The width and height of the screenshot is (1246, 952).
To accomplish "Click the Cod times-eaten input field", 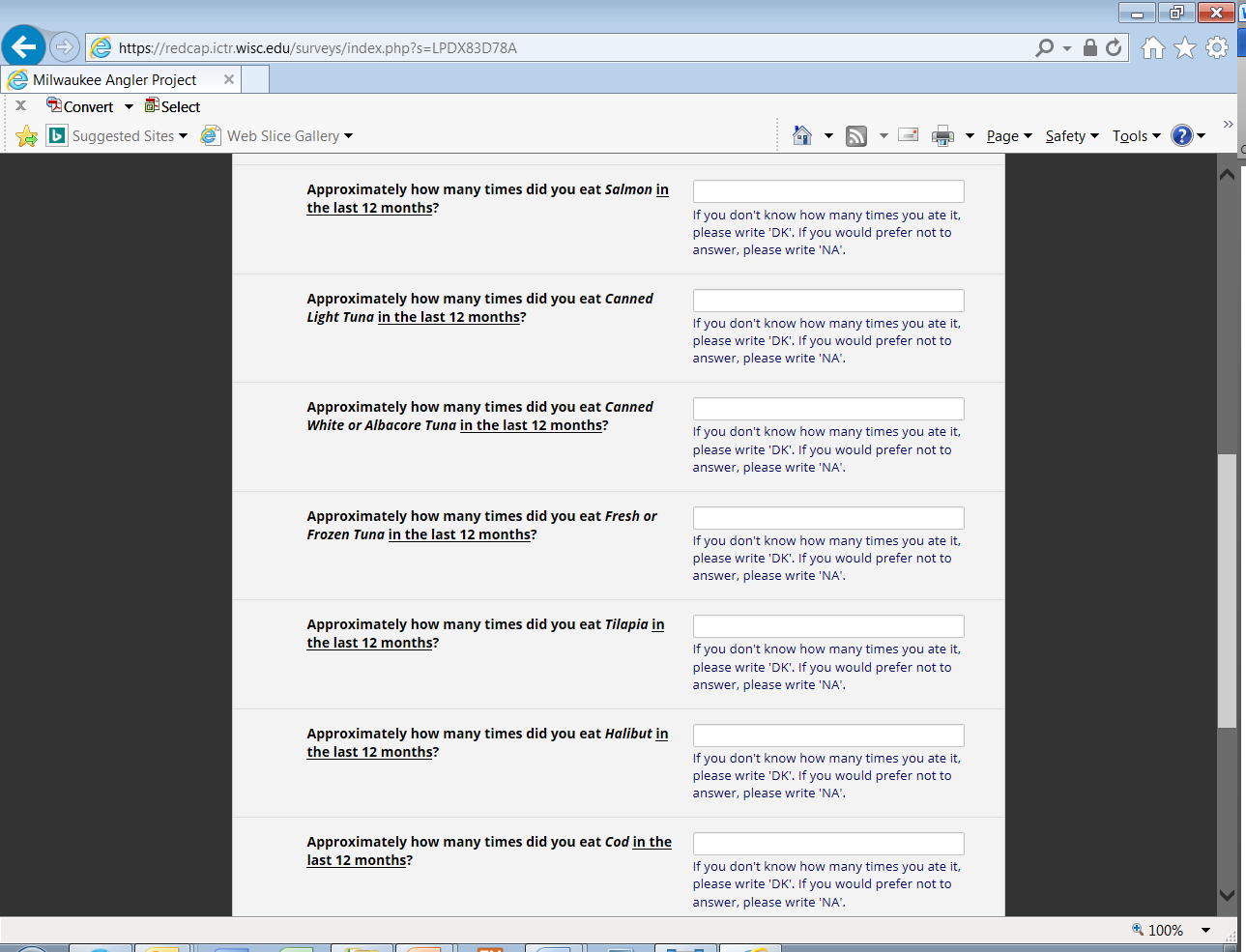I will pos(828,844).
